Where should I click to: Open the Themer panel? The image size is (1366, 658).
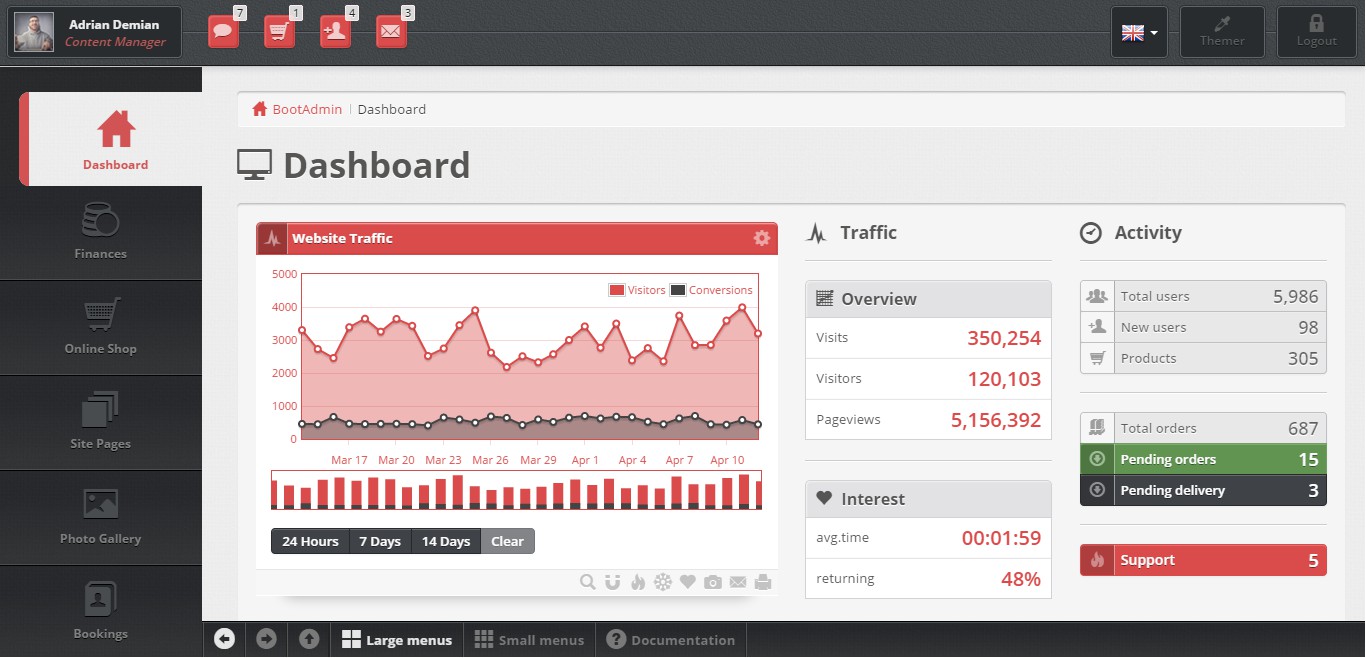1222,32
